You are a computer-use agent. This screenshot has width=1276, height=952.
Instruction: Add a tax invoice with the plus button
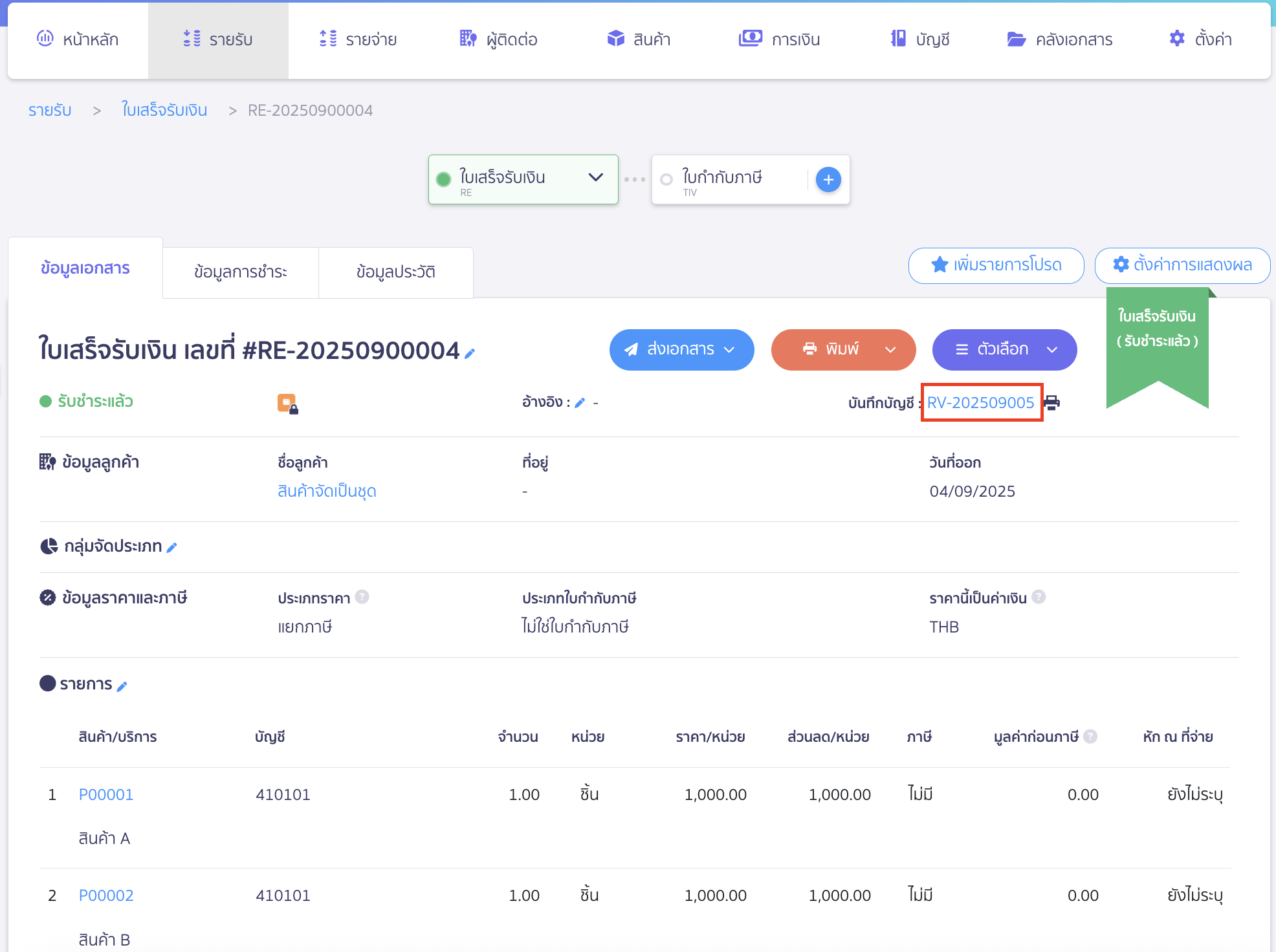pyautogui.click(x=828, y=180)
